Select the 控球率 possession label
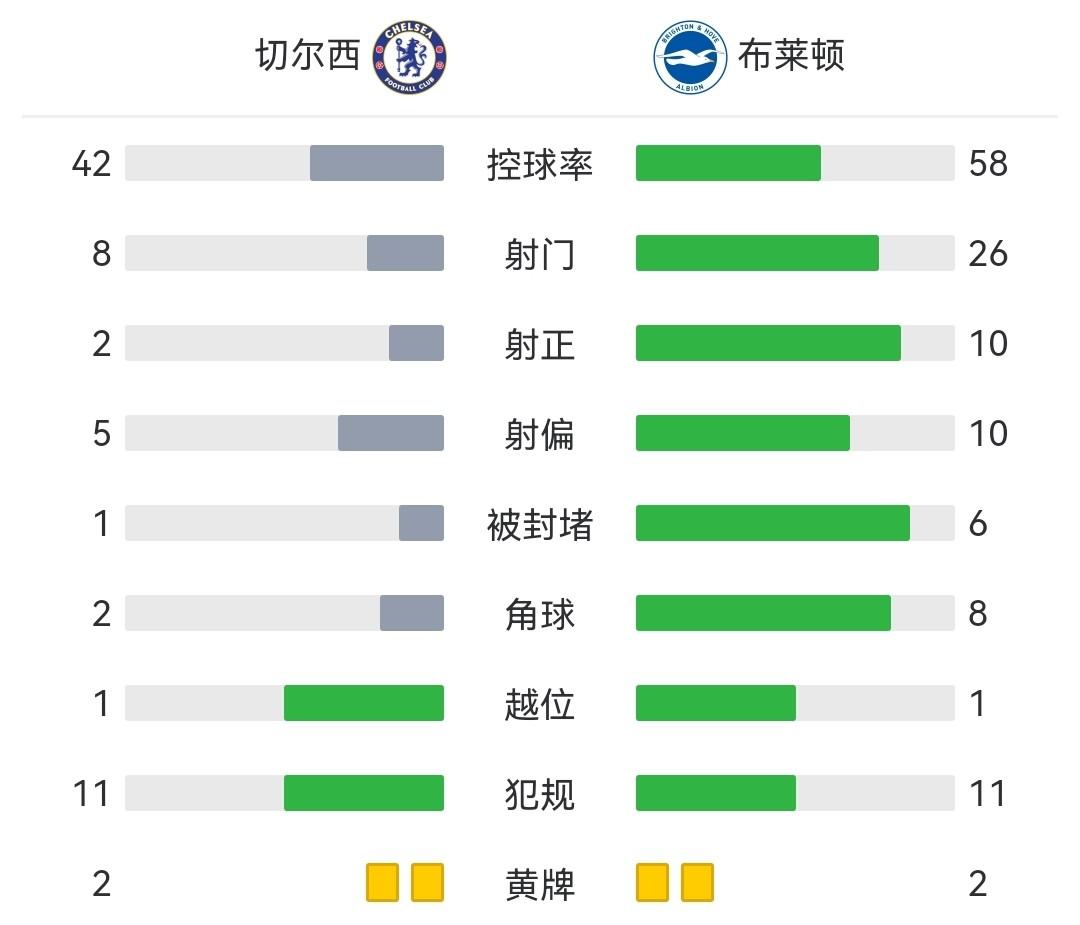 point(540,164)
